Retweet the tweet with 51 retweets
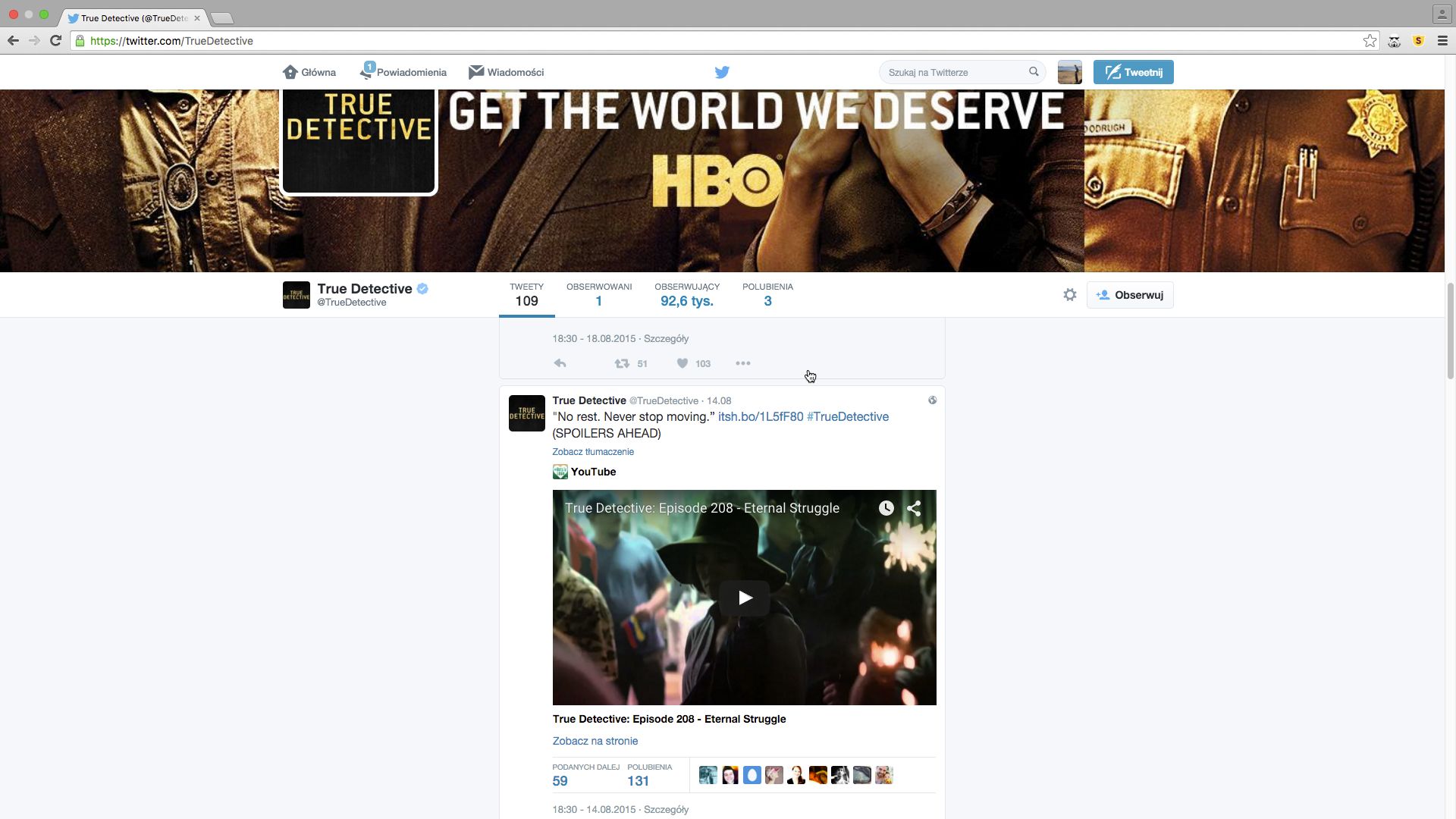 click(x=622, y=363)
